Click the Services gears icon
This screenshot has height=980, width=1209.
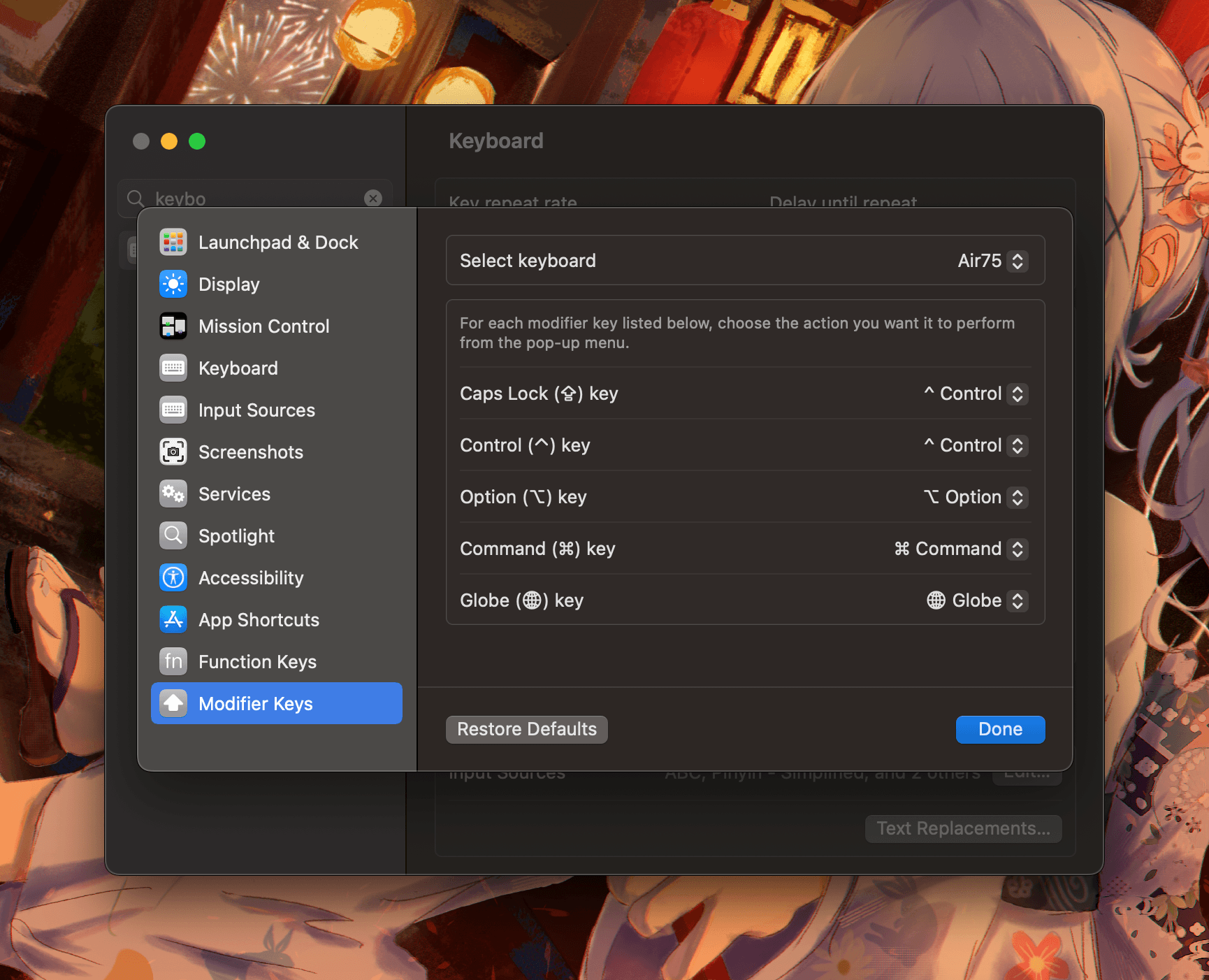point(173,493)
